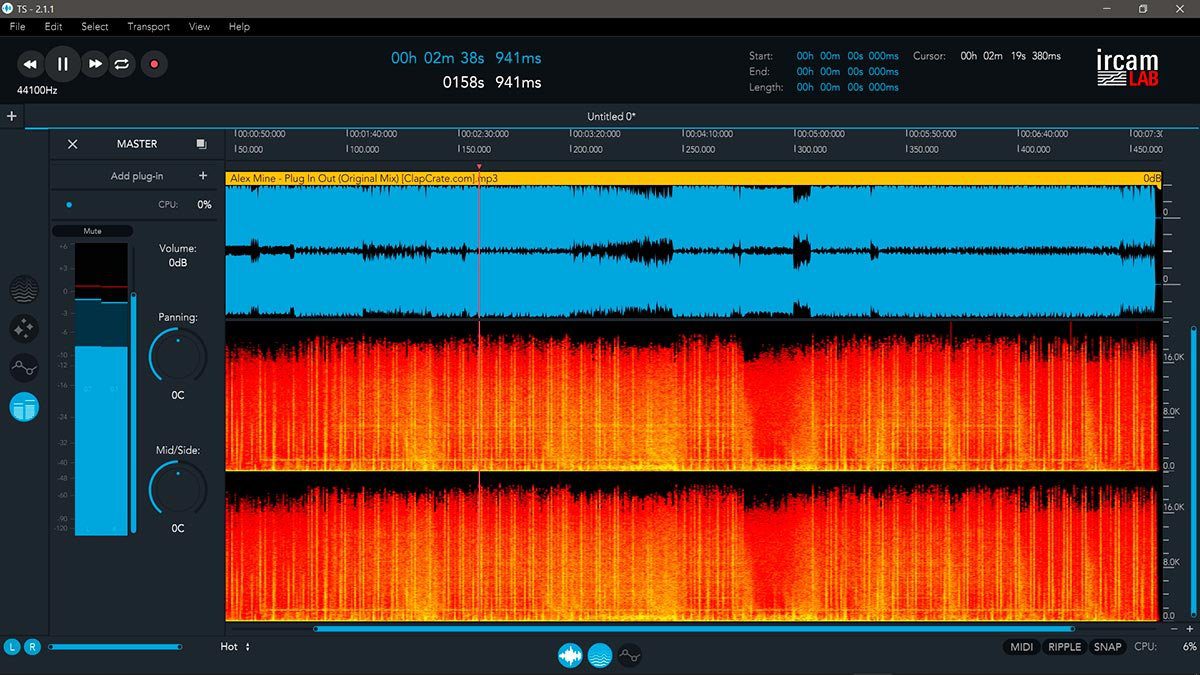Image resolution: width=1200 pixels, height=675 pixels.
Task: Click the waveform track area
Action: [x=692, y=252]
